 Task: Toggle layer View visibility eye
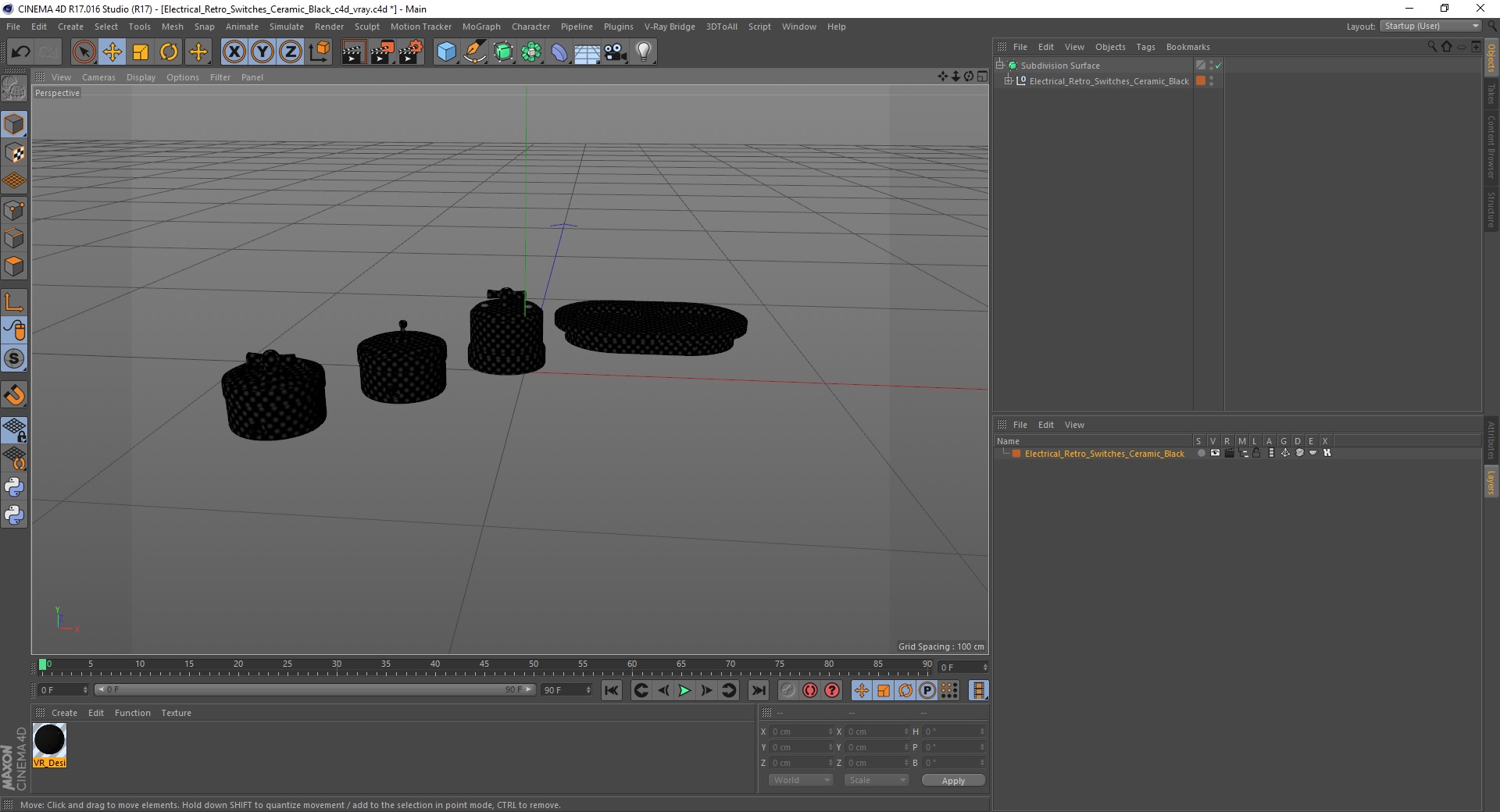[1215, 453]
